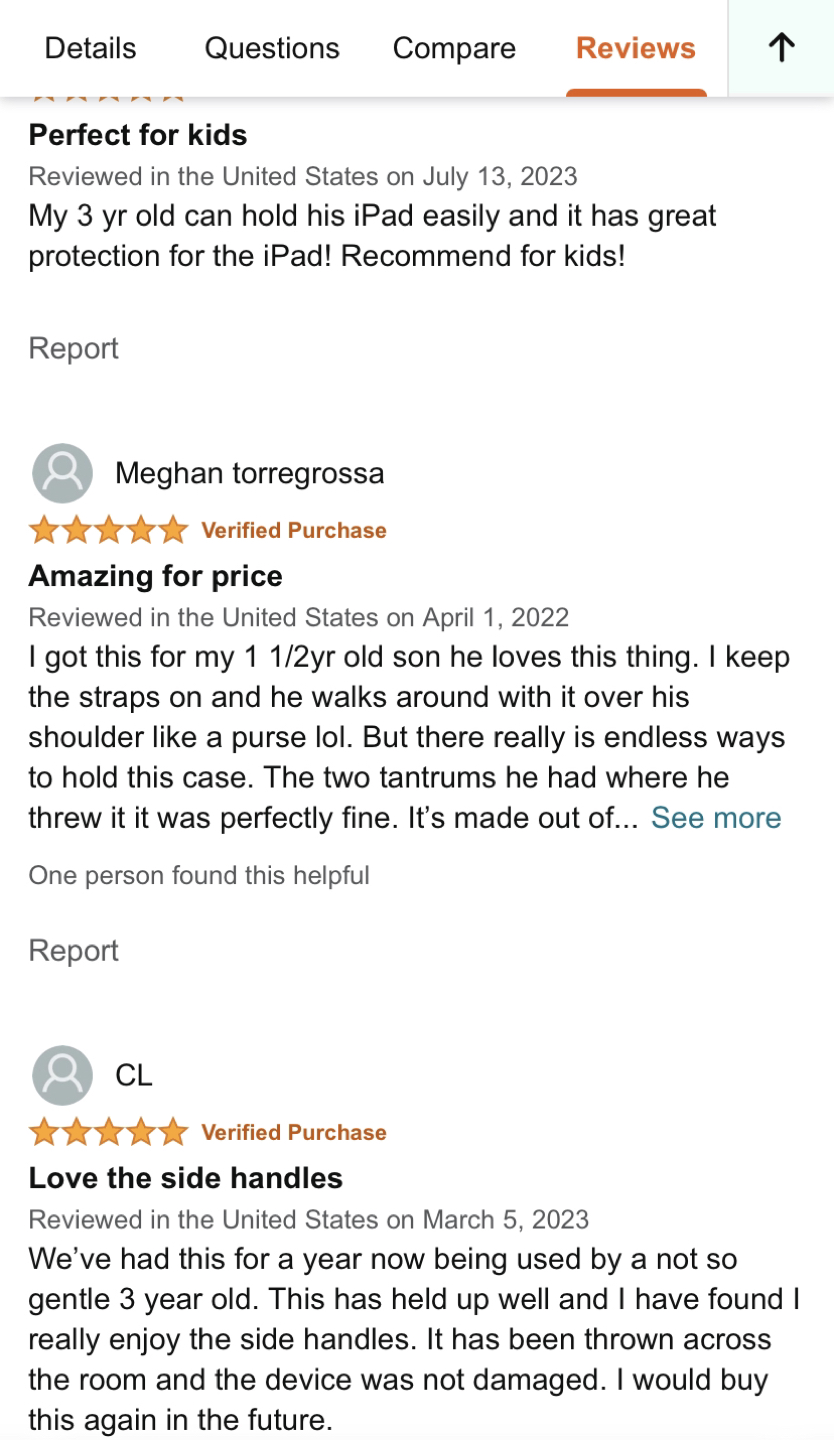Viewport: 834px width, 1440px height.
Task: Click the reviewer name Meghan torregrossa
Action: [x=250, y=473]
